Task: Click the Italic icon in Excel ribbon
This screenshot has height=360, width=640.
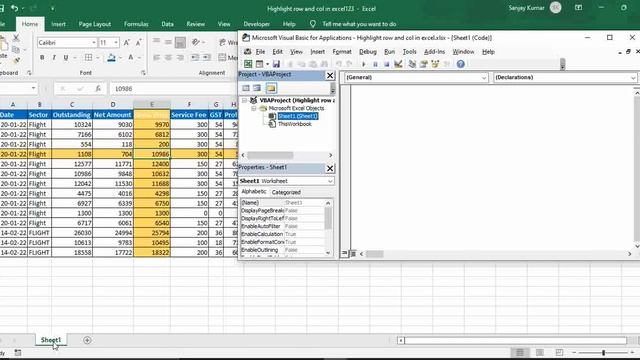Action: tap(53, 58)
